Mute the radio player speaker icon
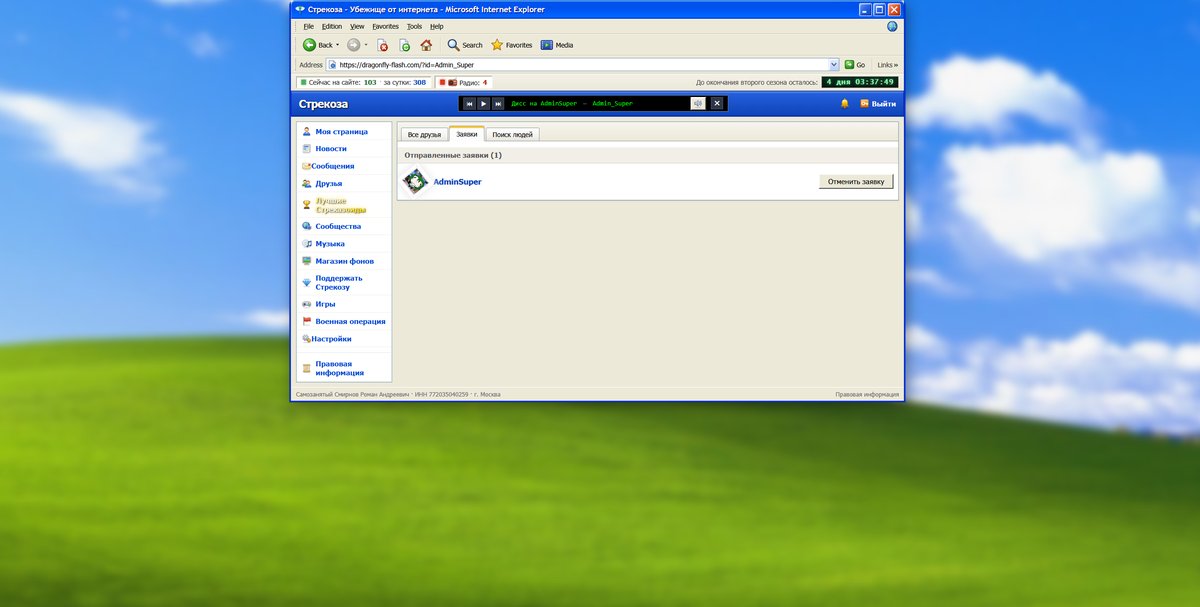Viewport: 1200px width, 607px height. (x=698, y=103)
